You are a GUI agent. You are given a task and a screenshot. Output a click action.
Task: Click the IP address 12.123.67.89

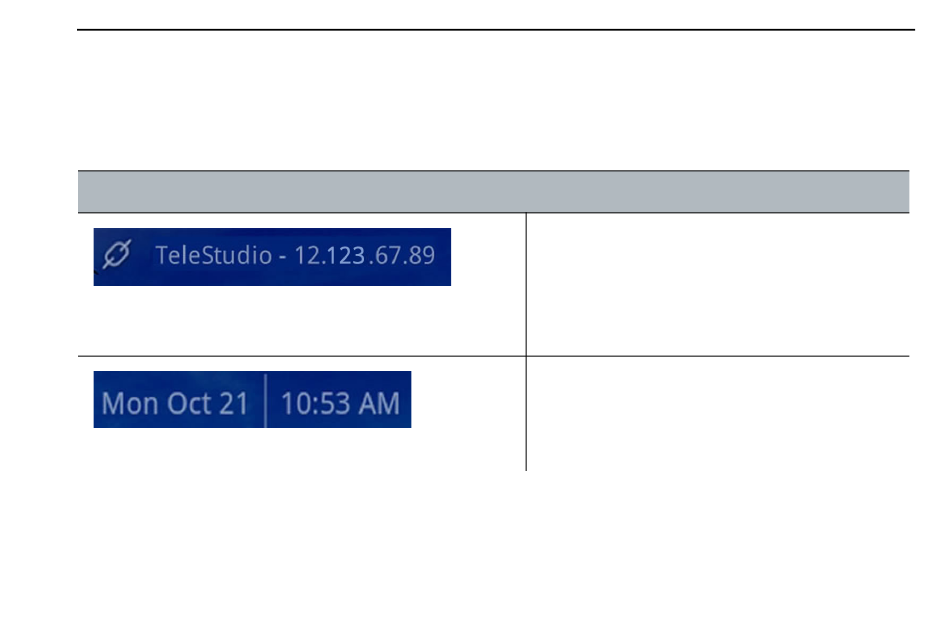(x=365, y=256)
